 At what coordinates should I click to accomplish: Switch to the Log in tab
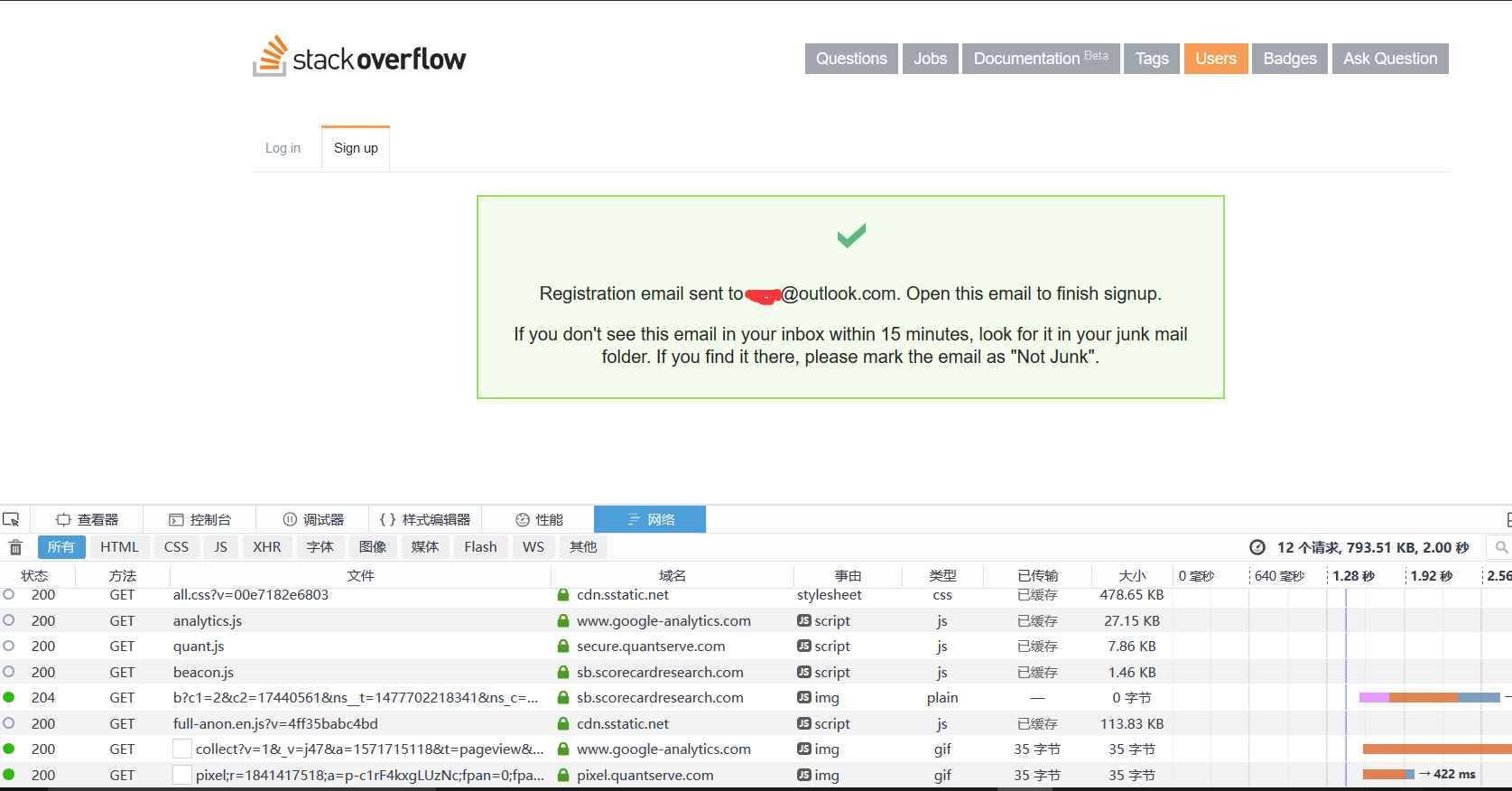(283, 148)
